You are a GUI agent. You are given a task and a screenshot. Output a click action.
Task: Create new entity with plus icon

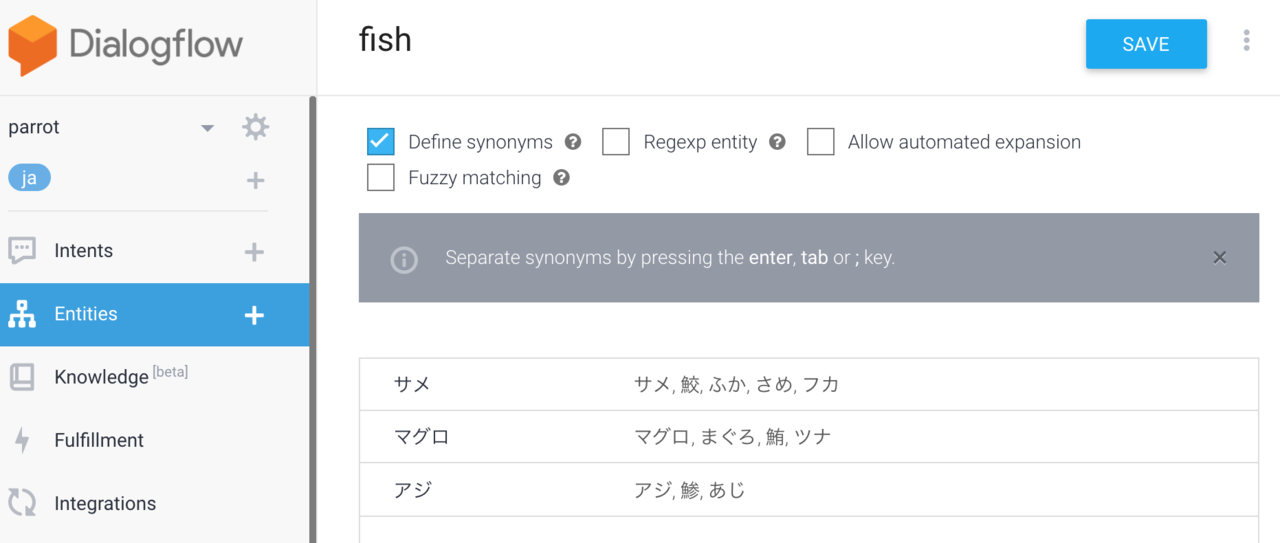point(254,315)
